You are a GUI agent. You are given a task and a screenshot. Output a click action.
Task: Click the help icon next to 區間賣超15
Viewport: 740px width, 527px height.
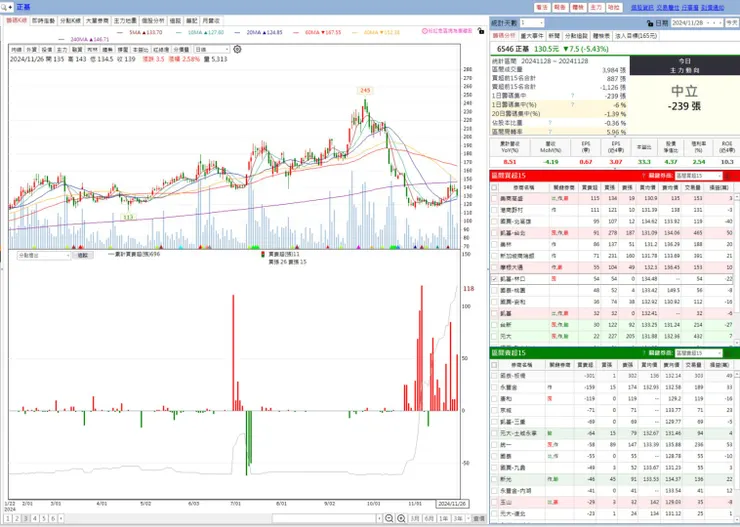[643, 353]
